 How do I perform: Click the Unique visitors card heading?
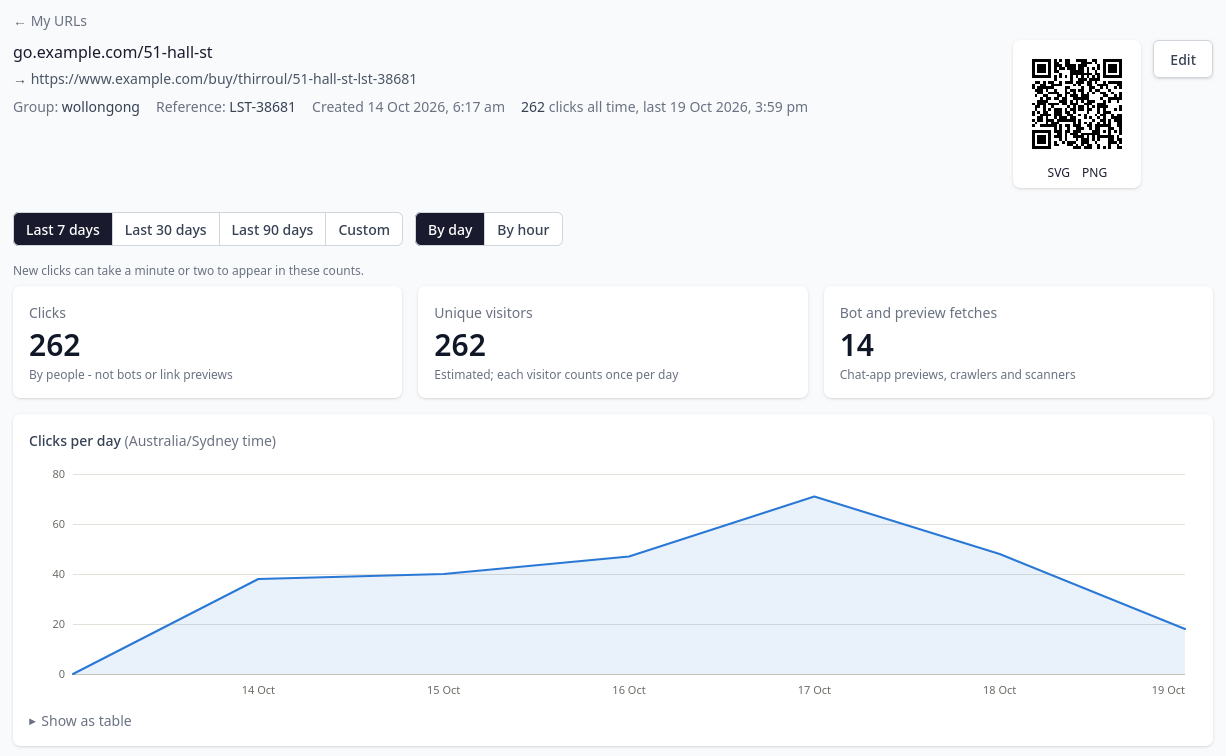pyautogui.click(x=483, y=313)
